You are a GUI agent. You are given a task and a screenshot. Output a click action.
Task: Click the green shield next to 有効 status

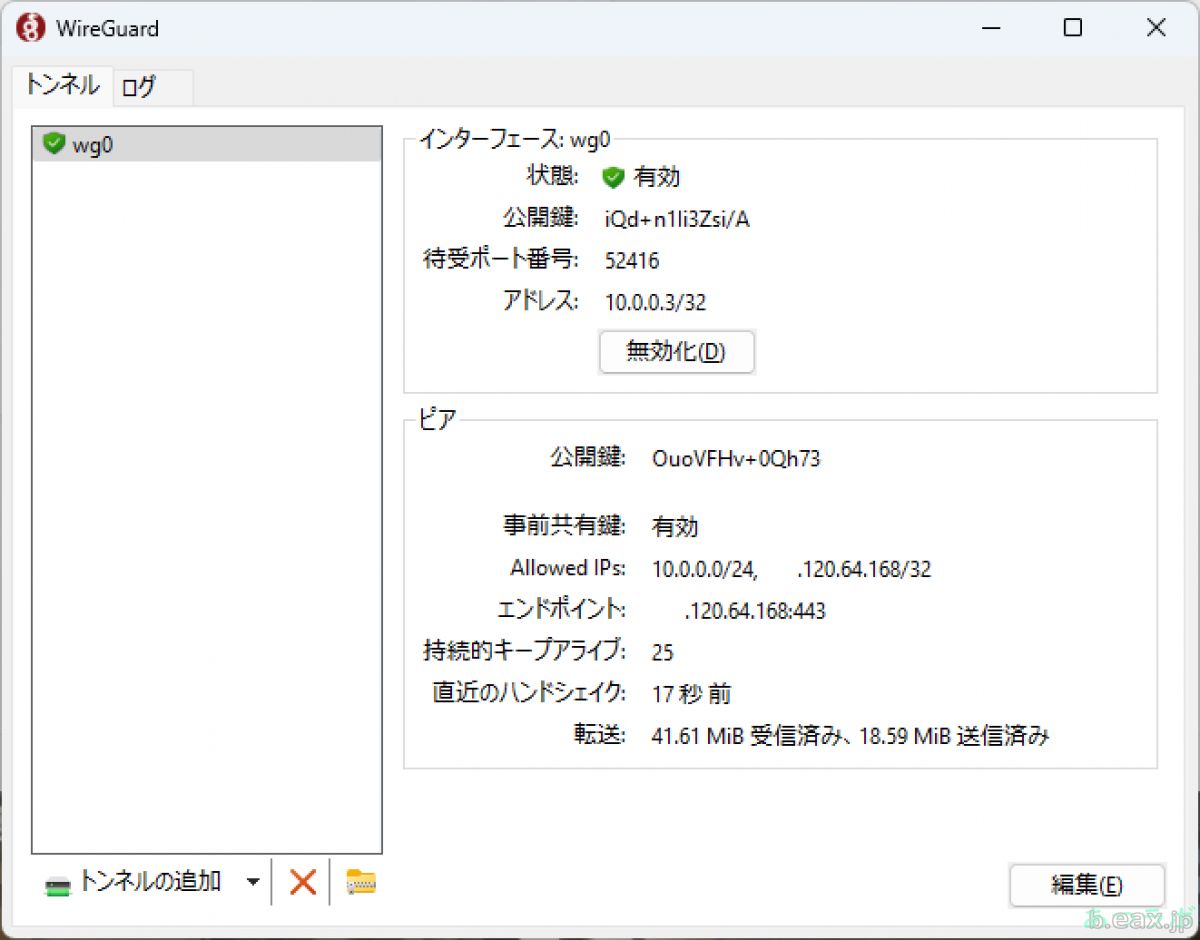click(x=613, y=178)
